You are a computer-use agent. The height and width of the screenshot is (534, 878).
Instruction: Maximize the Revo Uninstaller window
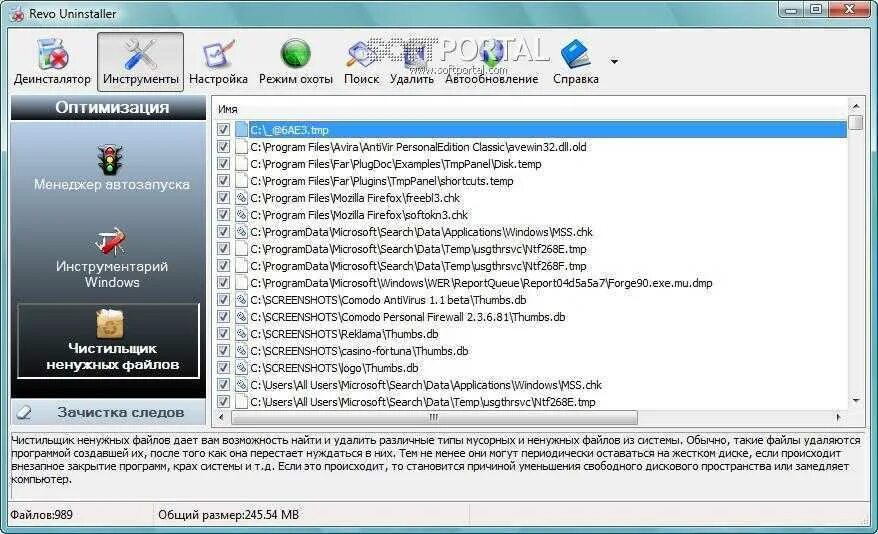click(816, 10)
